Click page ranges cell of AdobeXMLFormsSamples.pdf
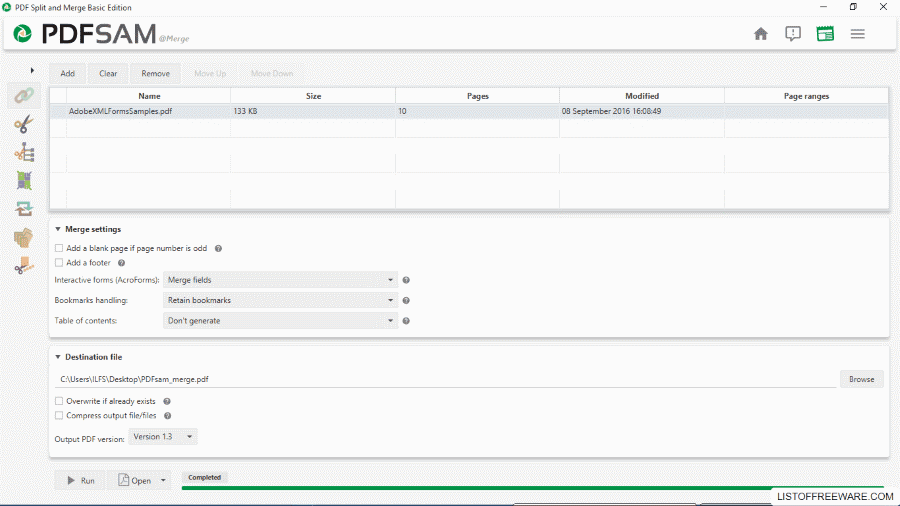This screenshot has height=506, width=900. (x=806, y=111)
